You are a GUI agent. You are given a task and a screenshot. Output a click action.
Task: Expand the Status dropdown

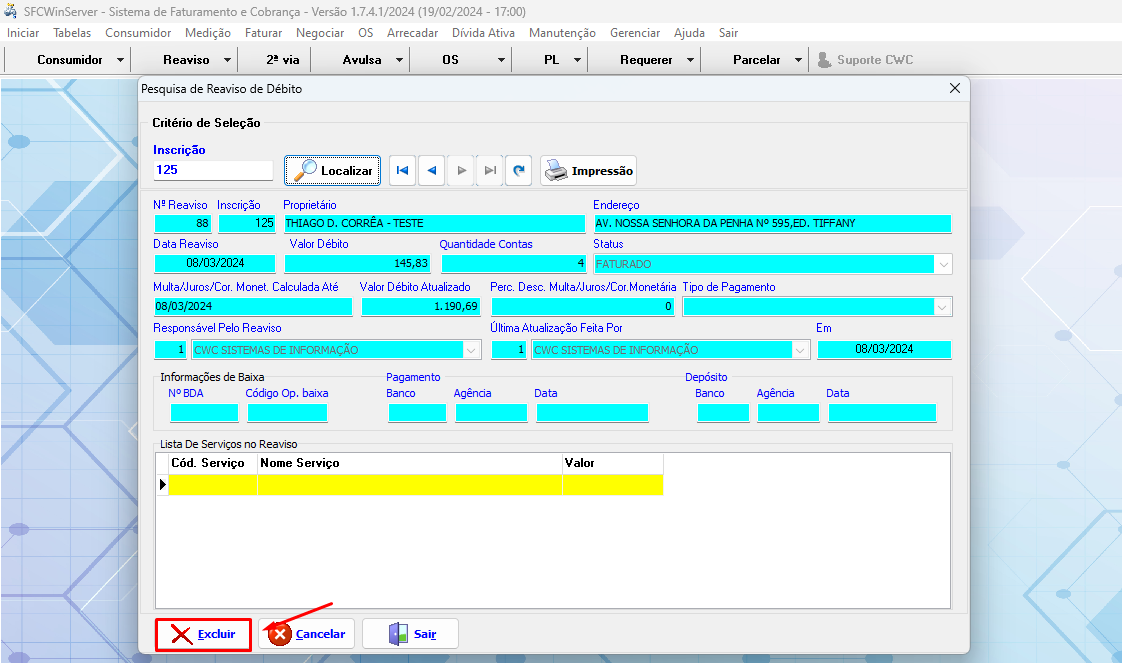[943, 265]
